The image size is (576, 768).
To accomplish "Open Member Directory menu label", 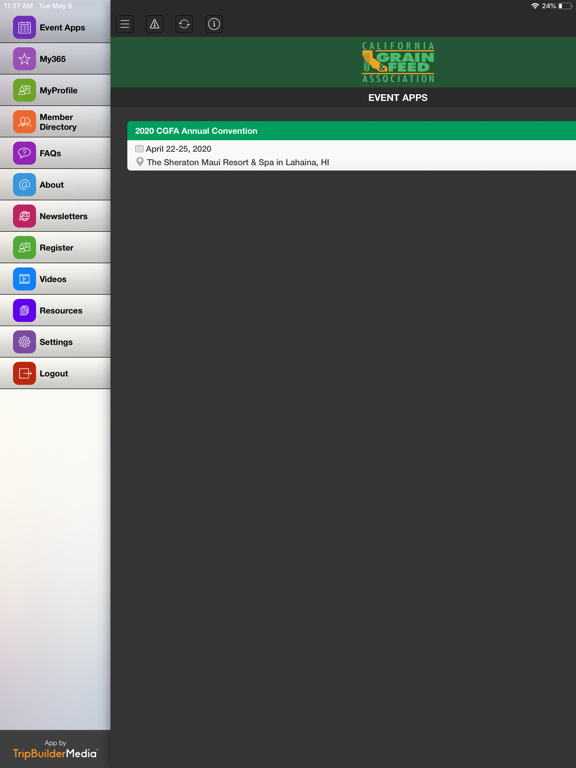I will (x=58, y=122).
